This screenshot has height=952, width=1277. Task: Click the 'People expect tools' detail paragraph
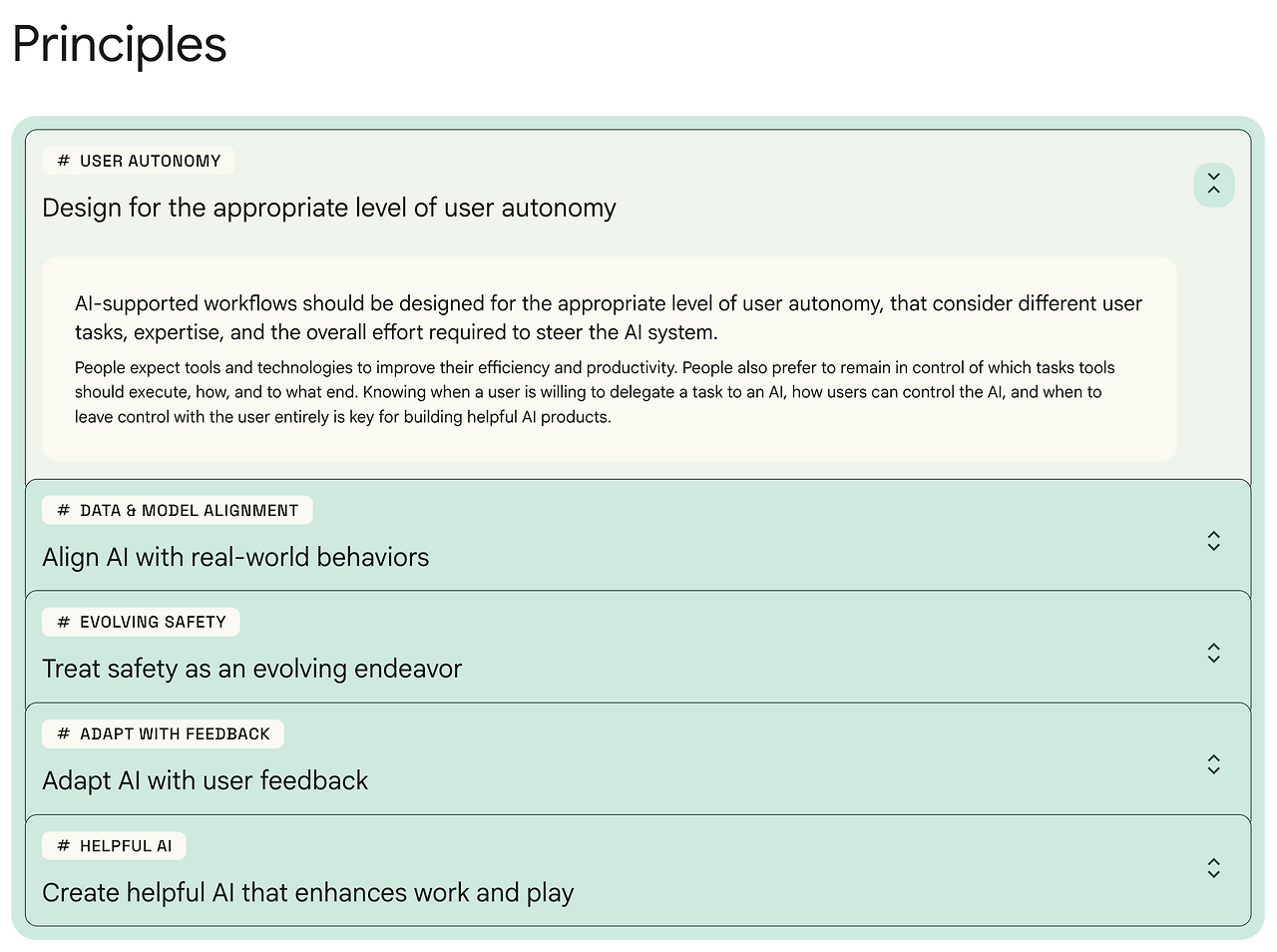click(595, 392)
